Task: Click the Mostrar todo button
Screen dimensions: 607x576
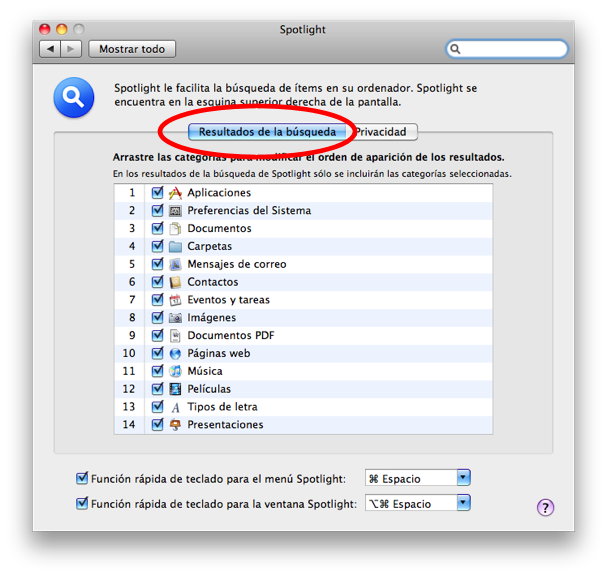Action: [132, 49]
